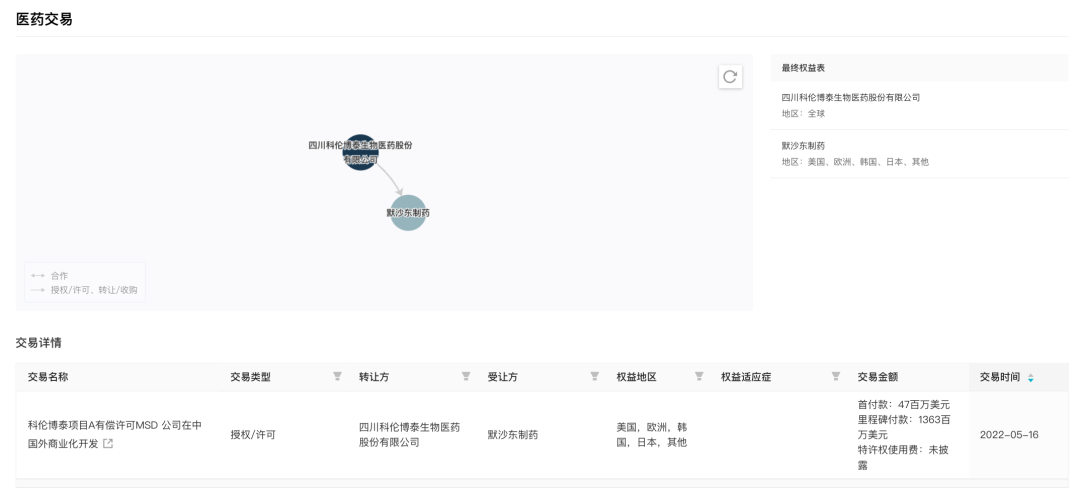Click 授权/许可 cell in table row
The width and height of the screenshot is (1080, 497).
click(253, 435)
